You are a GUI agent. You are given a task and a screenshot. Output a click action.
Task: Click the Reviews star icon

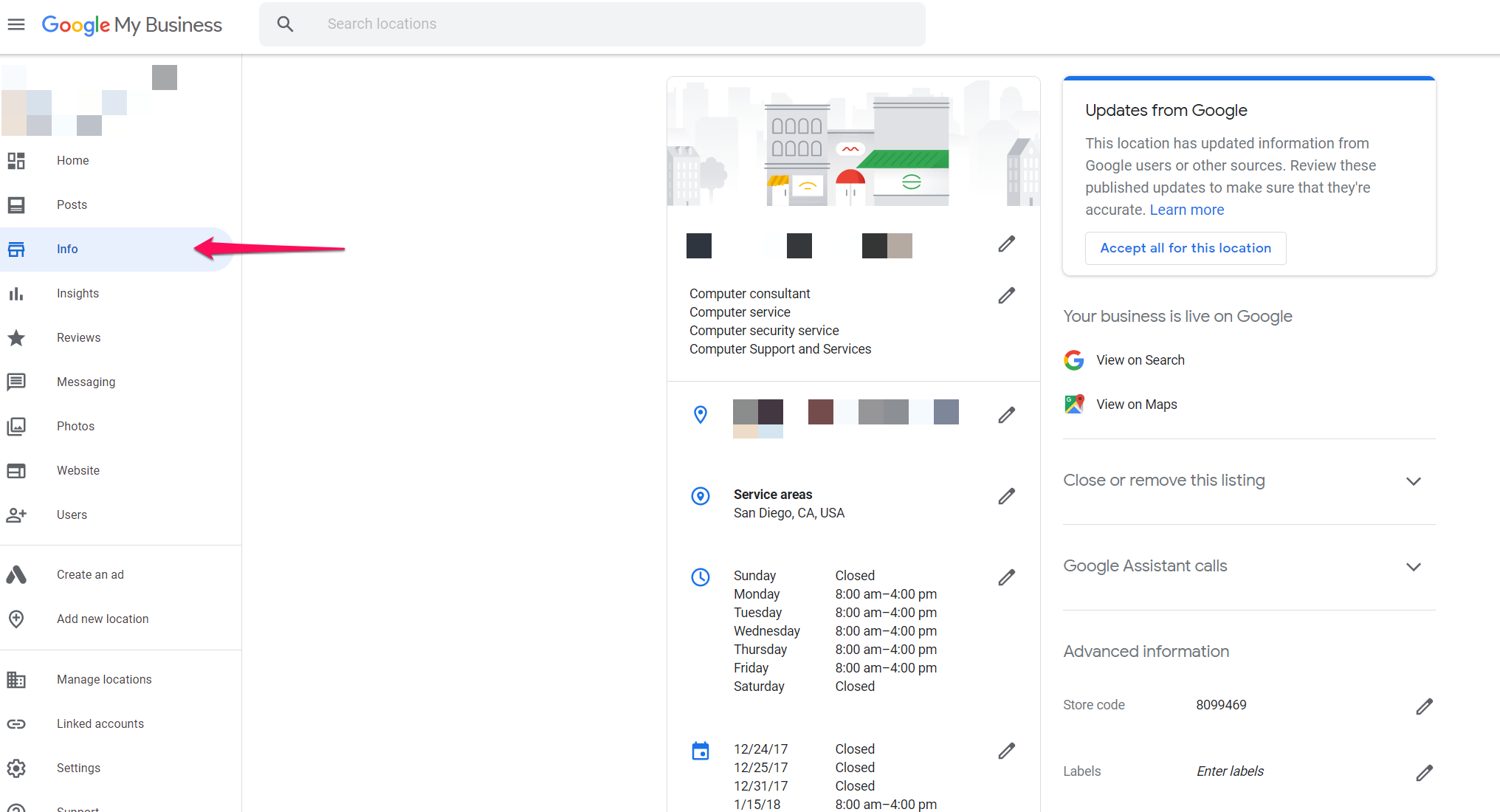point(16,337)
